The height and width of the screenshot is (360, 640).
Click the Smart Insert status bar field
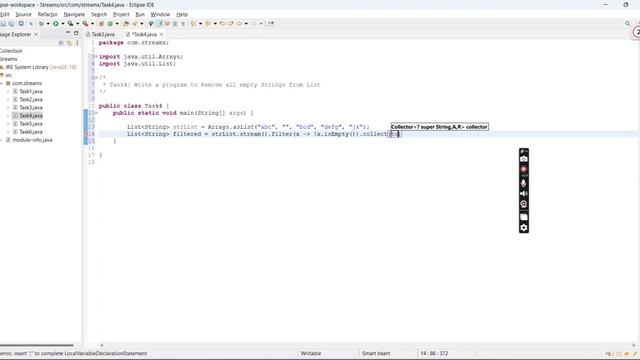pos(376,353)
